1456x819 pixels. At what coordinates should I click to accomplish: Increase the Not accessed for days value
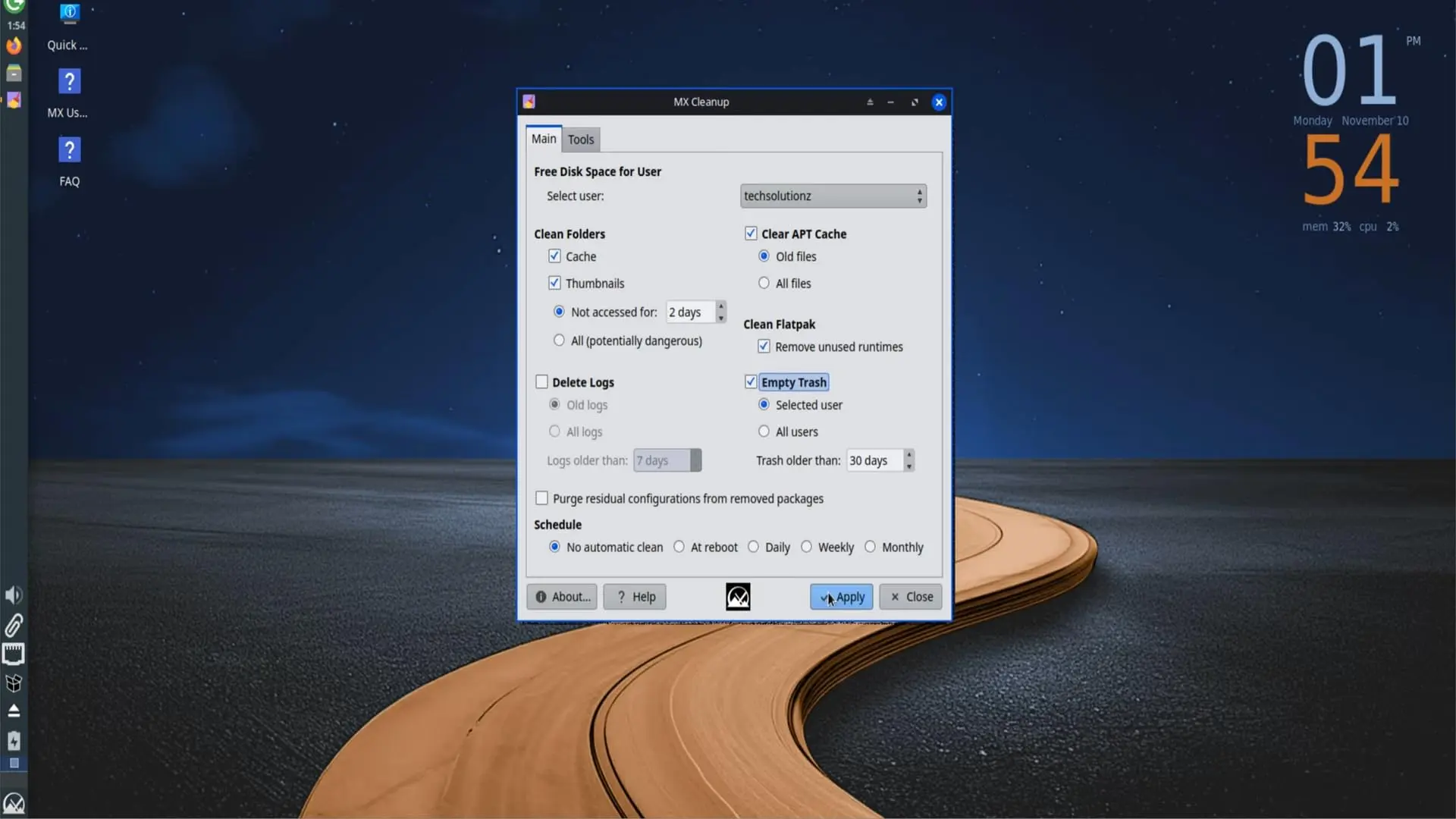720,306
